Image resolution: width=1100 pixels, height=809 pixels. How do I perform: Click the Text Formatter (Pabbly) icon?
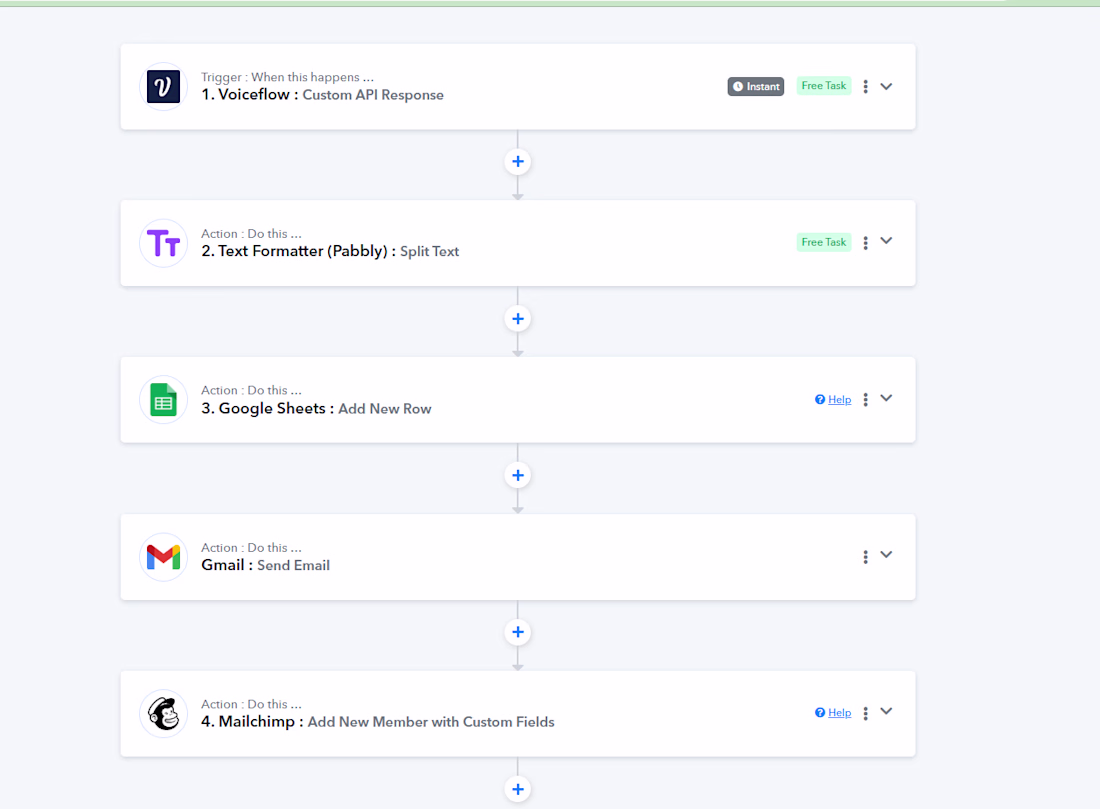[x=163, y=243]
